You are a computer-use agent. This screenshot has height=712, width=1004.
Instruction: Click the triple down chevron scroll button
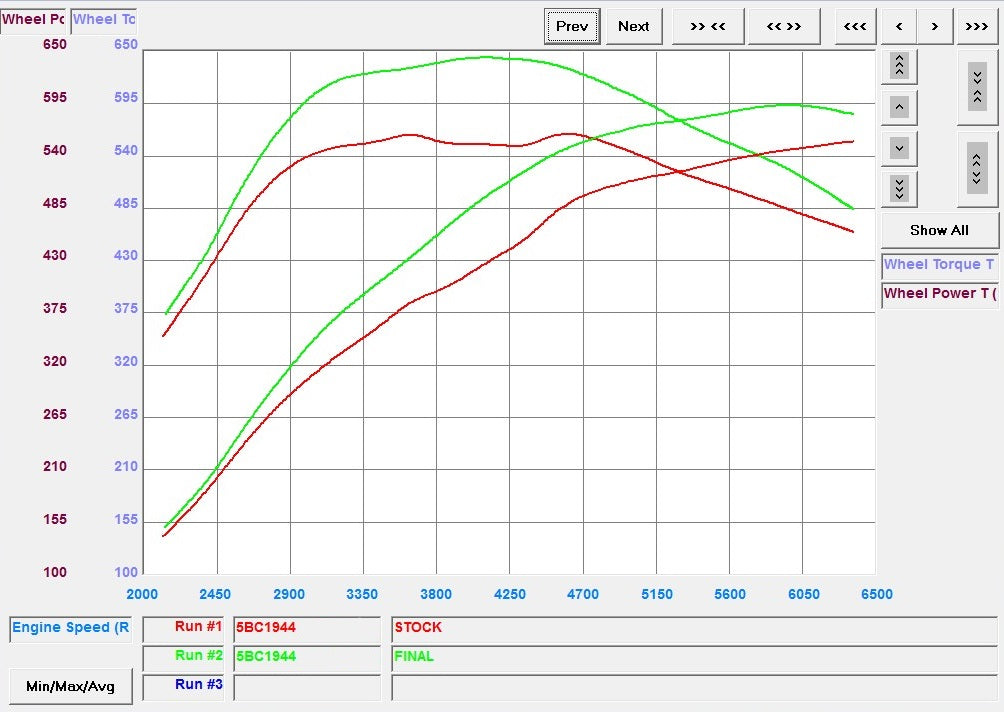click(899, 188)
